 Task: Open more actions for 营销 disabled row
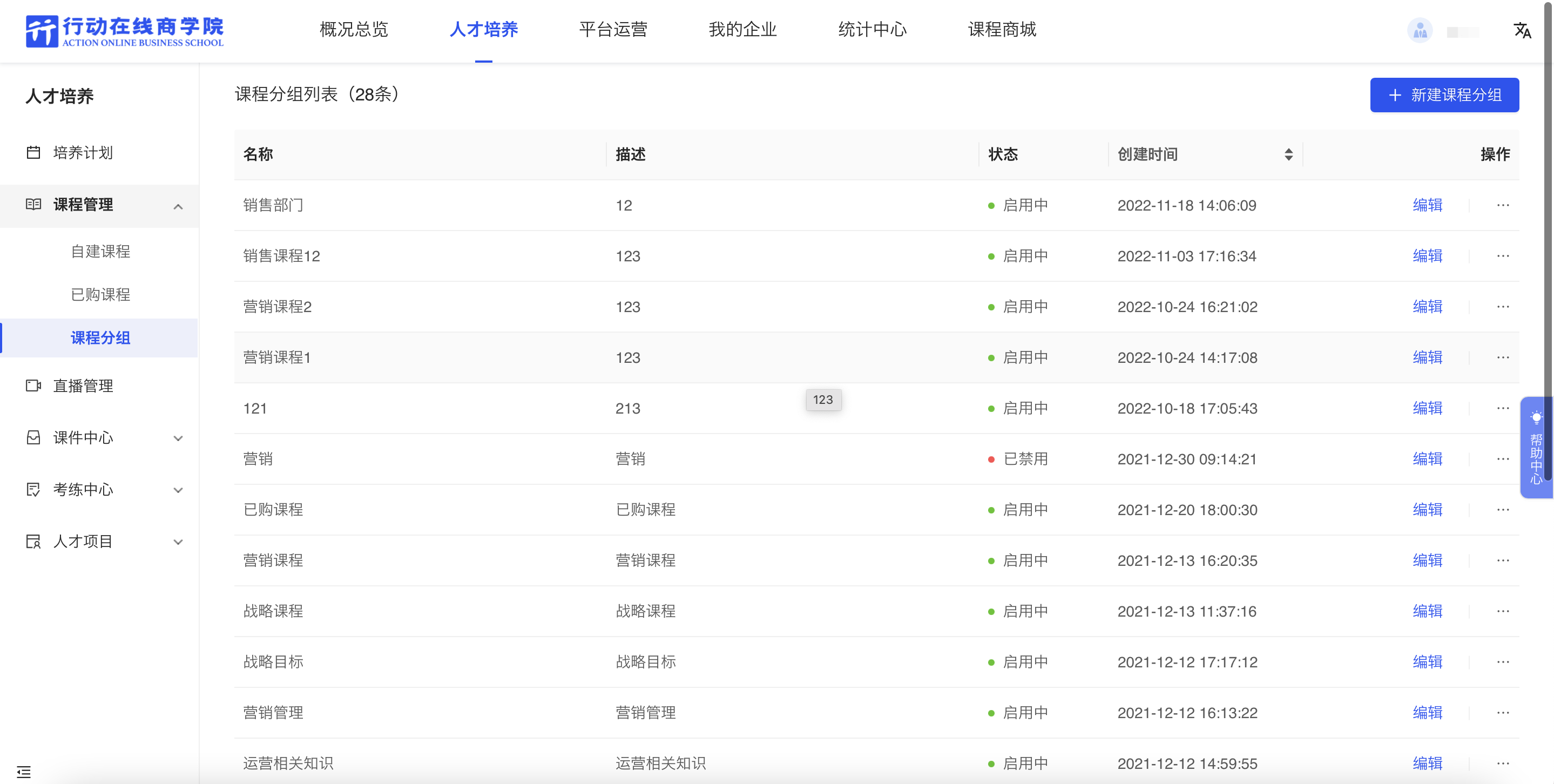[x=1503, y=459]
